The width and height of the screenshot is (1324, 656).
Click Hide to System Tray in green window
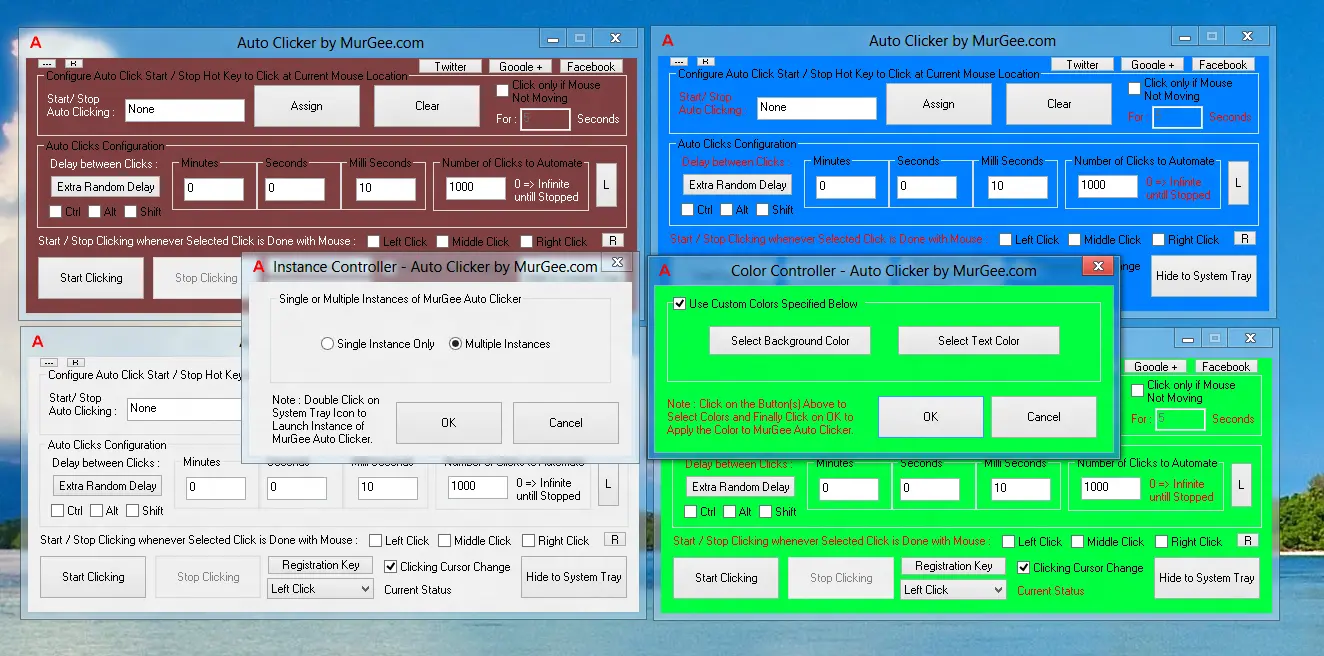(x=1207, y=578)
